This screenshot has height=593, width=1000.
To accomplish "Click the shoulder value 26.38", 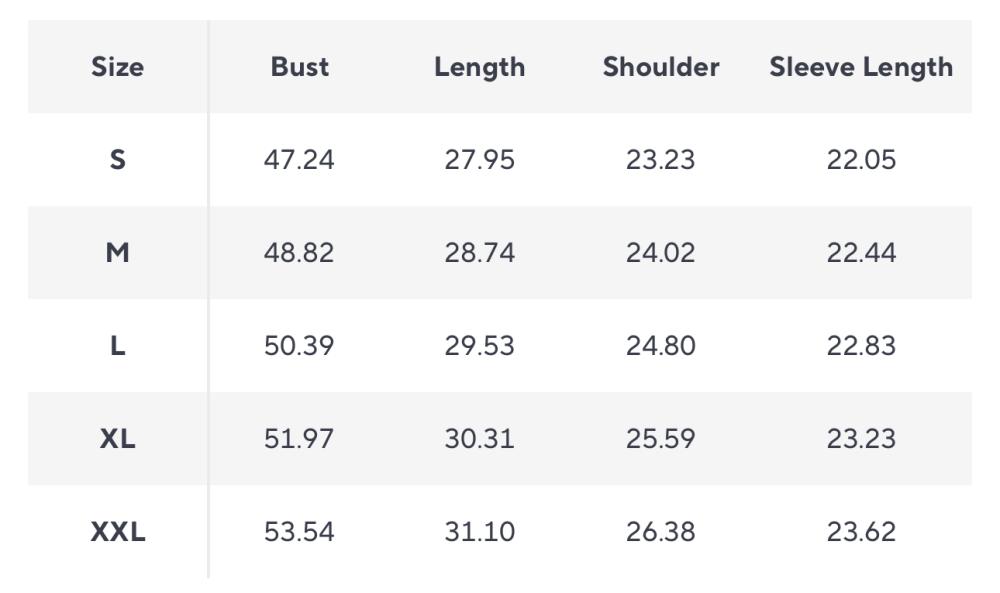I will [x=661, y=532].
